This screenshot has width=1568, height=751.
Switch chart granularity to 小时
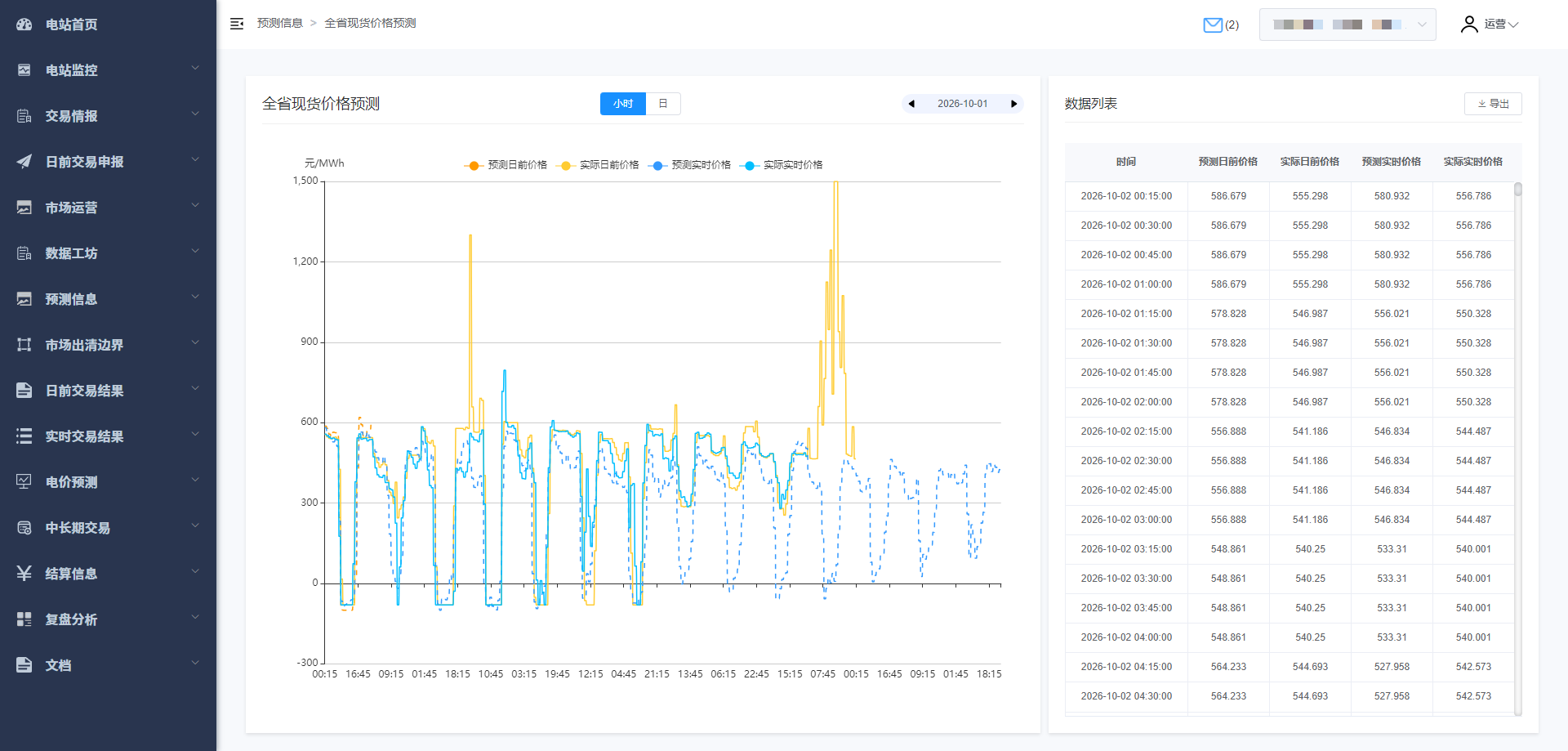pos(623,104)
